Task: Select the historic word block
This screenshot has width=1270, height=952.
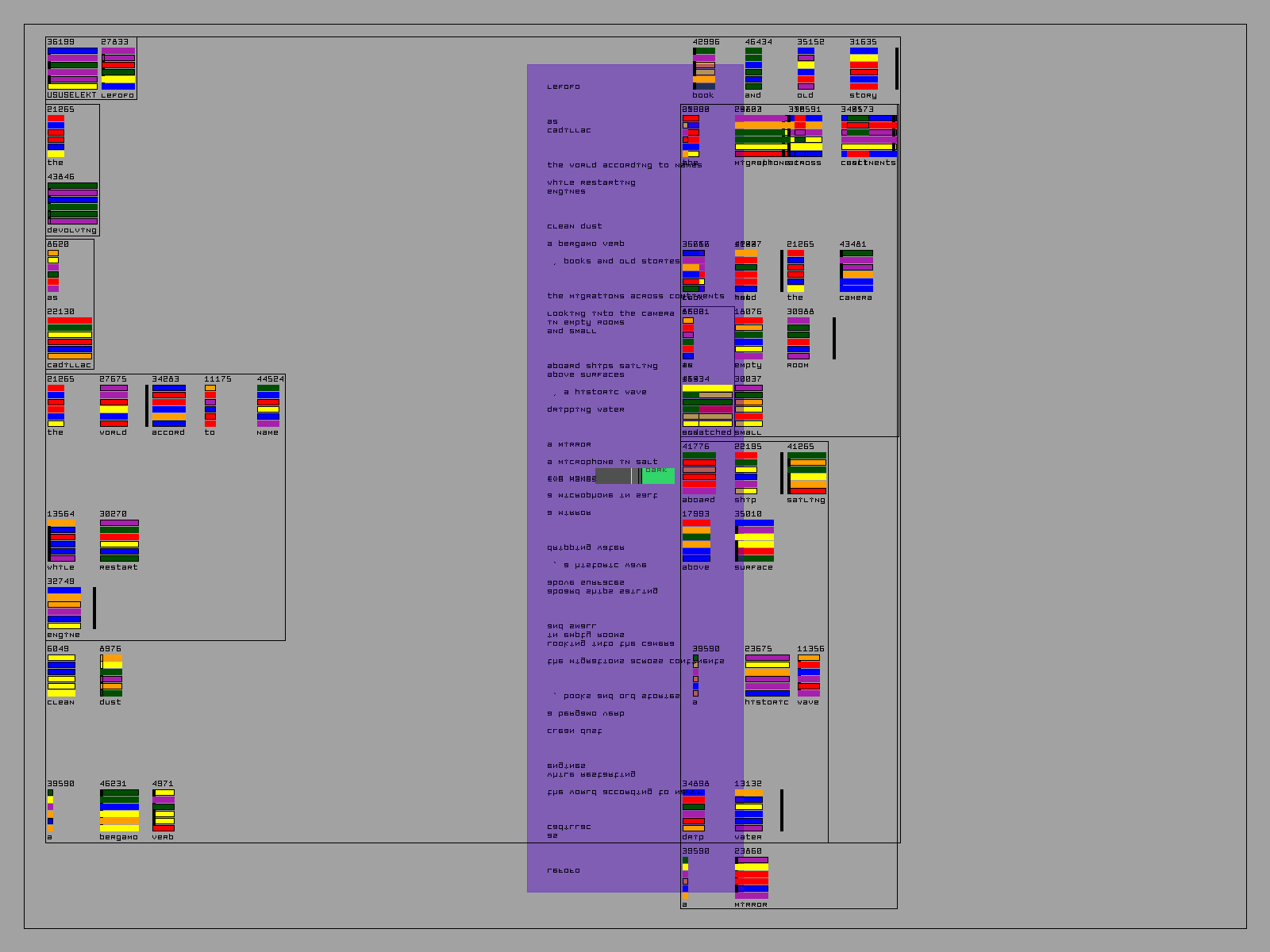Action: (x=767, y=675)
